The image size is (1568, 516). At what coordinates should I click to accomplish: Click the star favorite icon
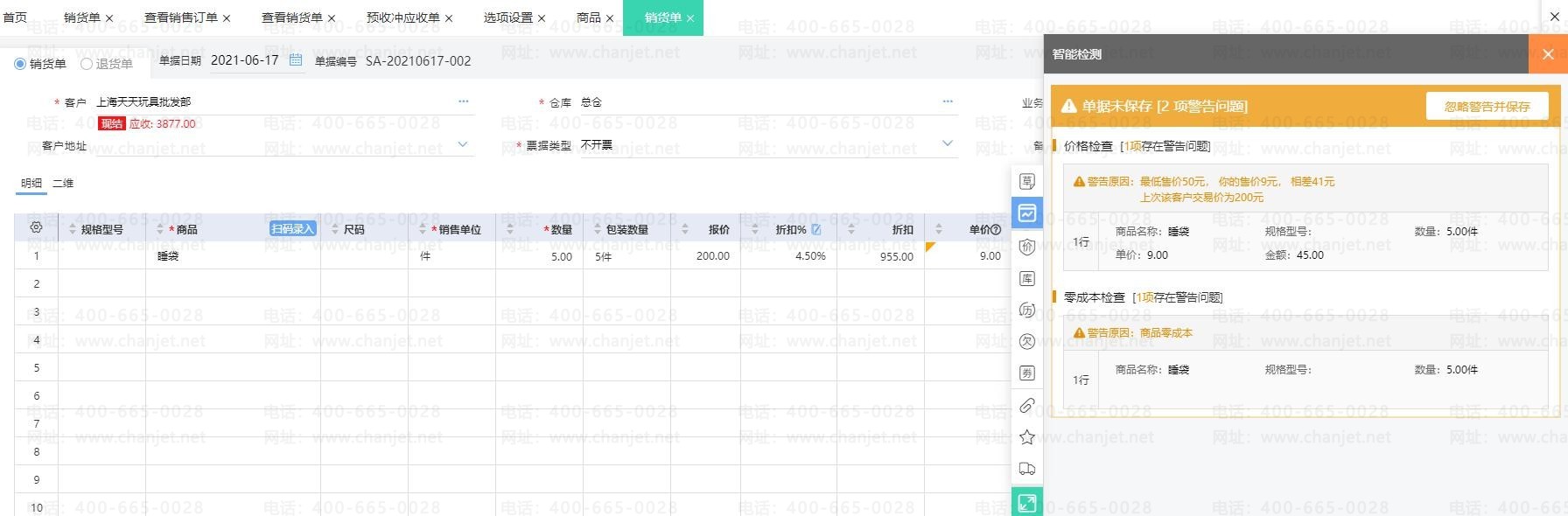tap(1027, 437)
